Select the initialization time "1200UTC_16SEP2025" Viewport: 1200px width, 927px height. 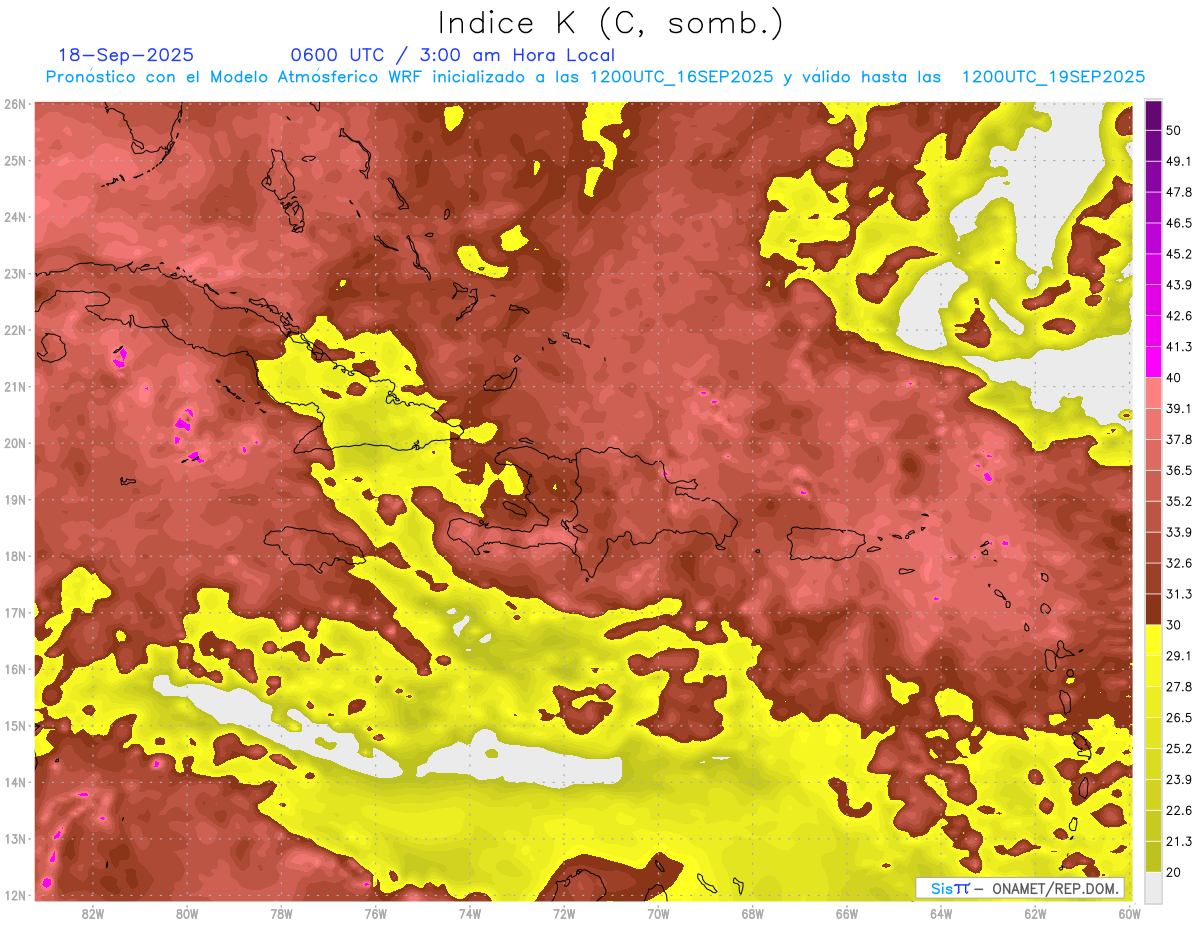683,77
